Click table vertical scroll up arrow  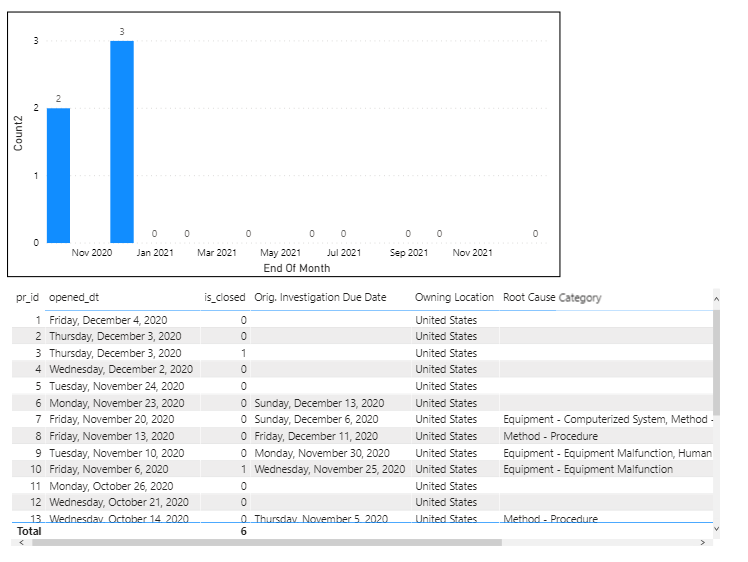point(717,299)
